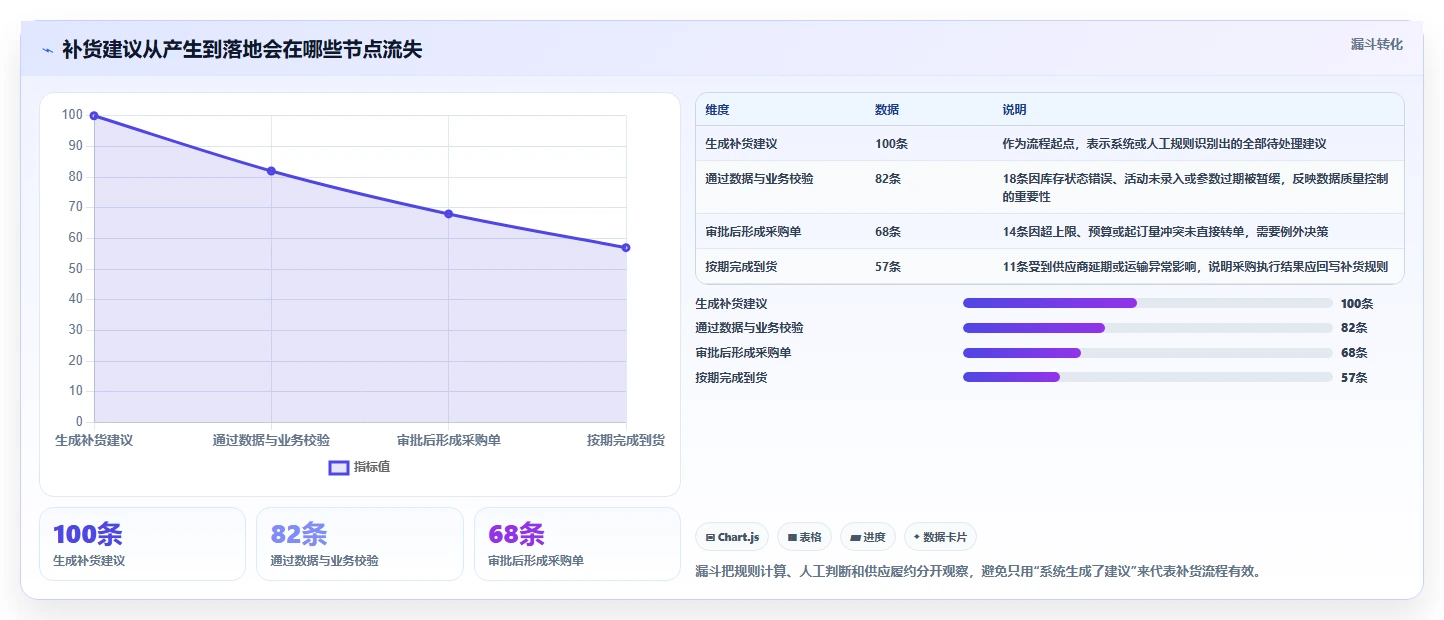This screenshot has height=620, width=1444.
Task: Click the funnel title icon beside the heading
Action: (47, 50)
